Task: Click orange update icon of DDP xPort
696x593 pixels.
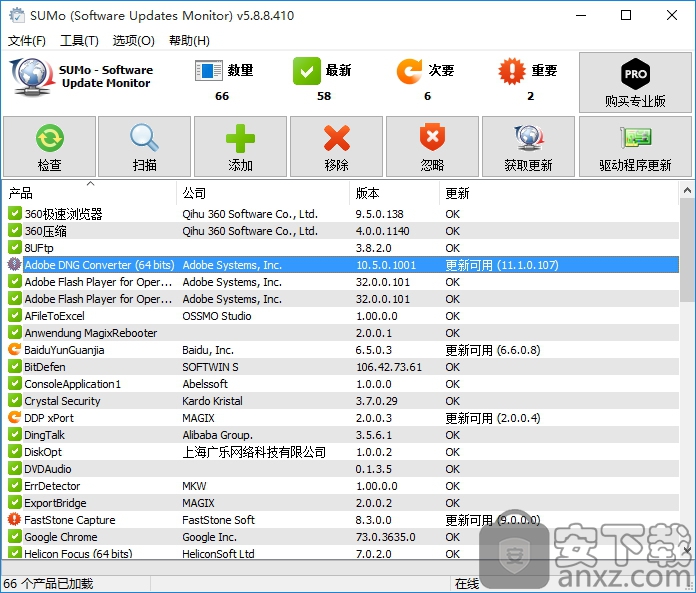Action: click(x=14, y=417)
